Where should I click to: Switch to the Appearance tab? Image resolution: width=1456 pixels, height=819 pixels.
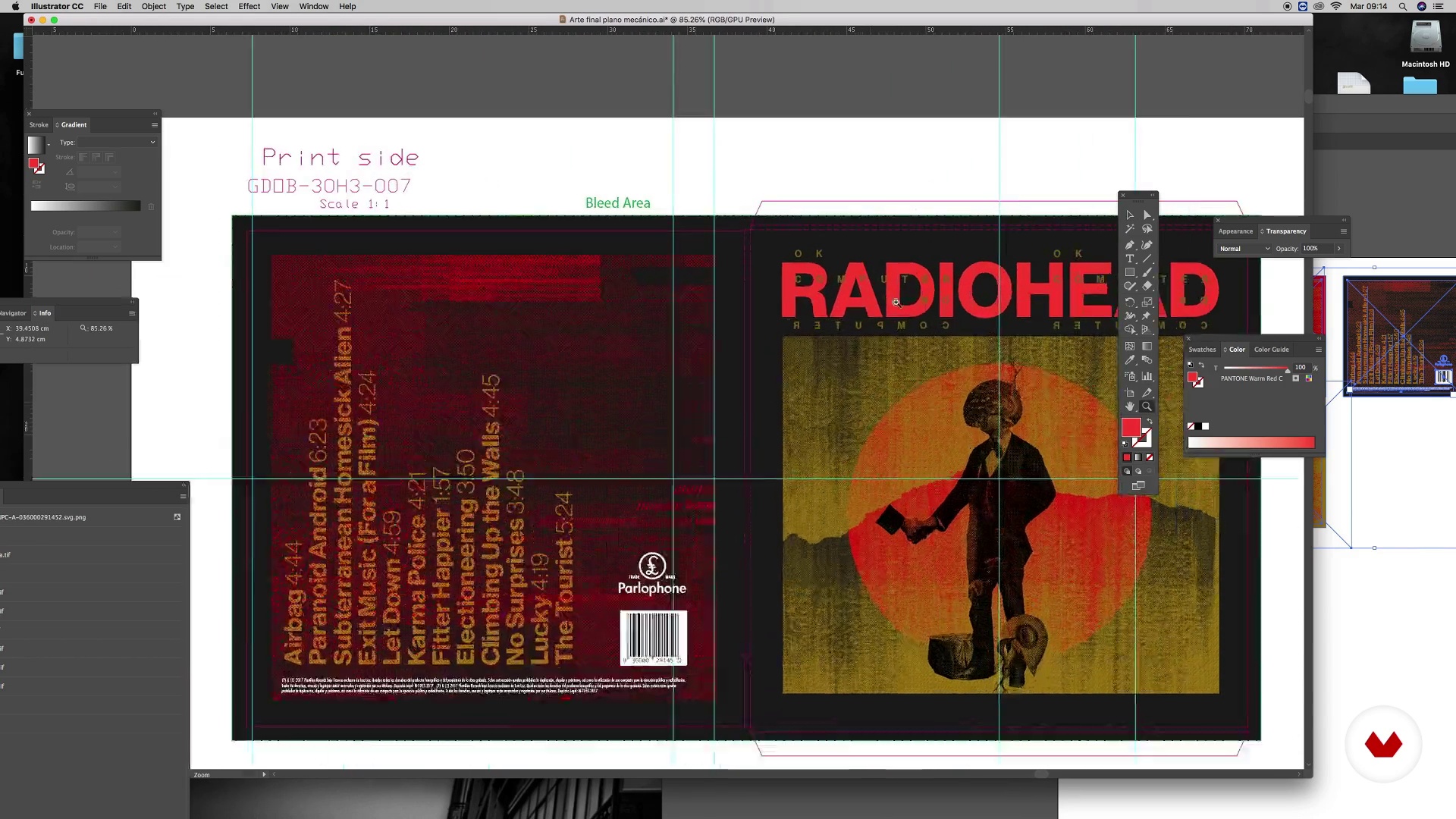click(1235, 231)
